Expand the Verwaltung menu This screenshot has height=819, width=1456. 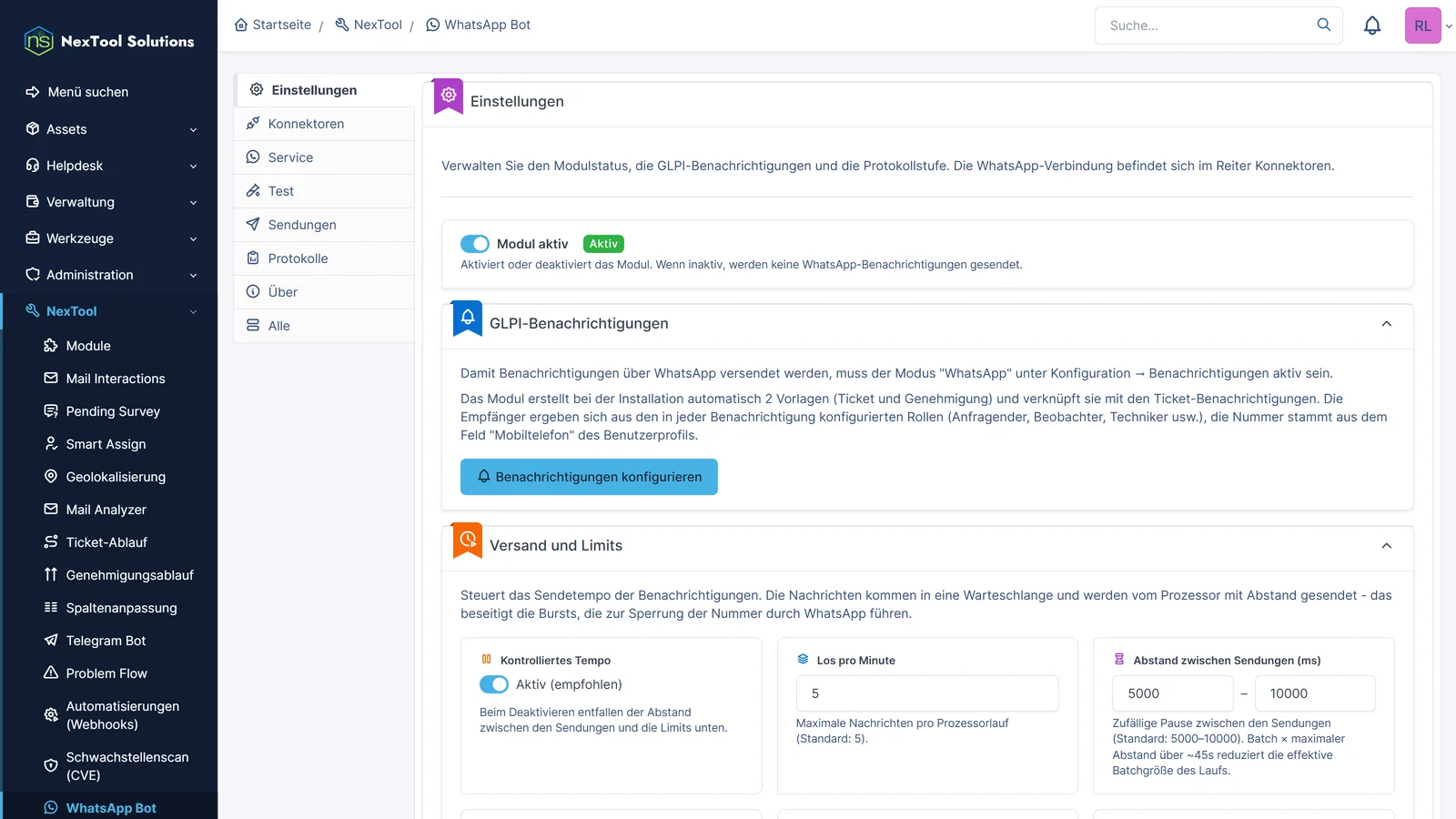pyautogui.click(x=109, y=202)
